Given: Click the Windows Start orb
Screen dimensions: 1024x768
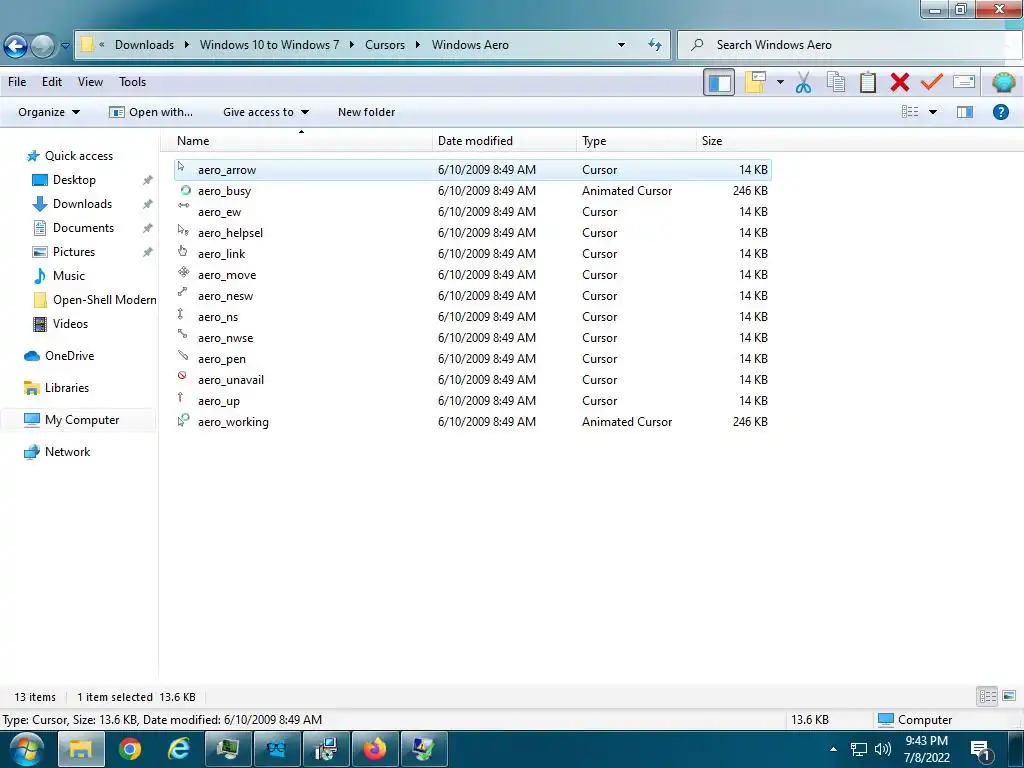Looking at the screenshot, I should (x=25, y=749).
